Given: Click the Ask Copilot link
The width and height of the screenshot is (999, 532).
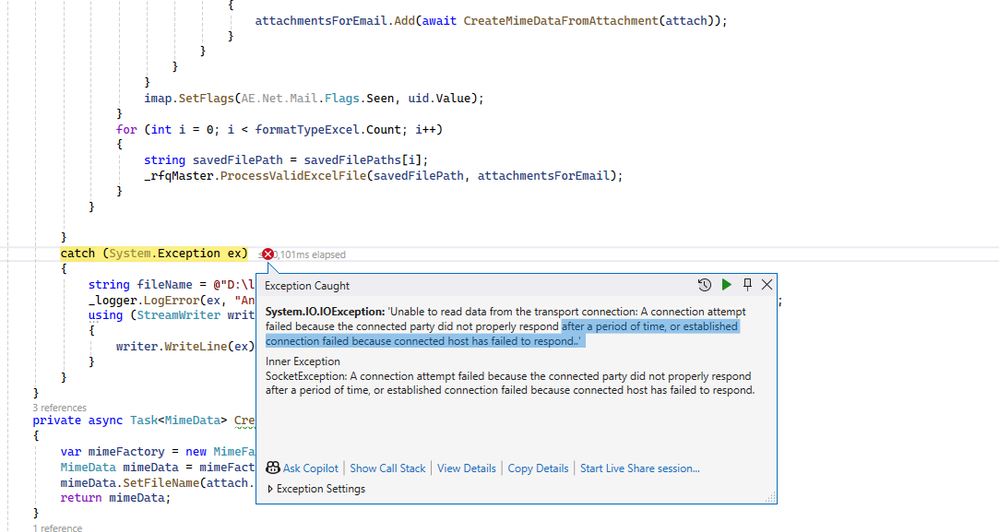Looking at the screenshot, I should pyautogui.click(x=310, y=468).
